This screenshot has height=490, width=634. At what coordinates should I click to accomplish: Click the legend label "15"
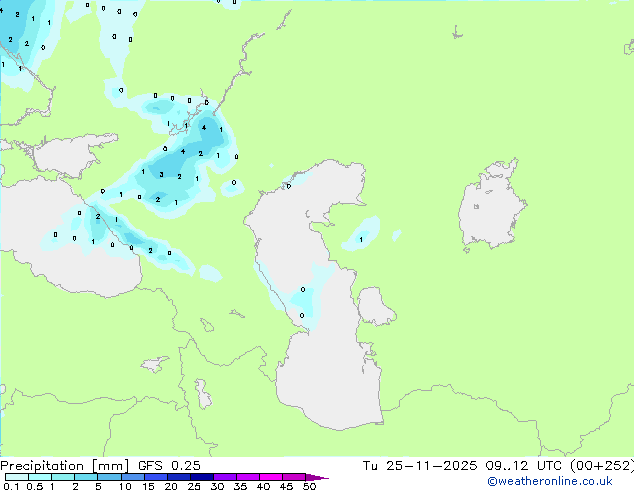[x=148, y=486]
